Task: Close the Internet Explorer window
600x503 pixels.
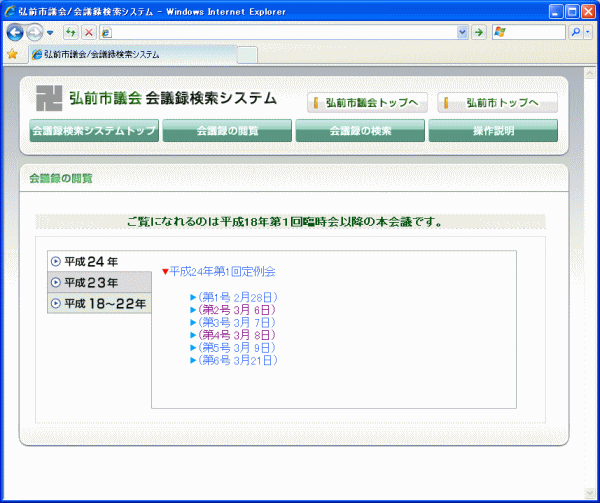Action: tap(588, 12)
